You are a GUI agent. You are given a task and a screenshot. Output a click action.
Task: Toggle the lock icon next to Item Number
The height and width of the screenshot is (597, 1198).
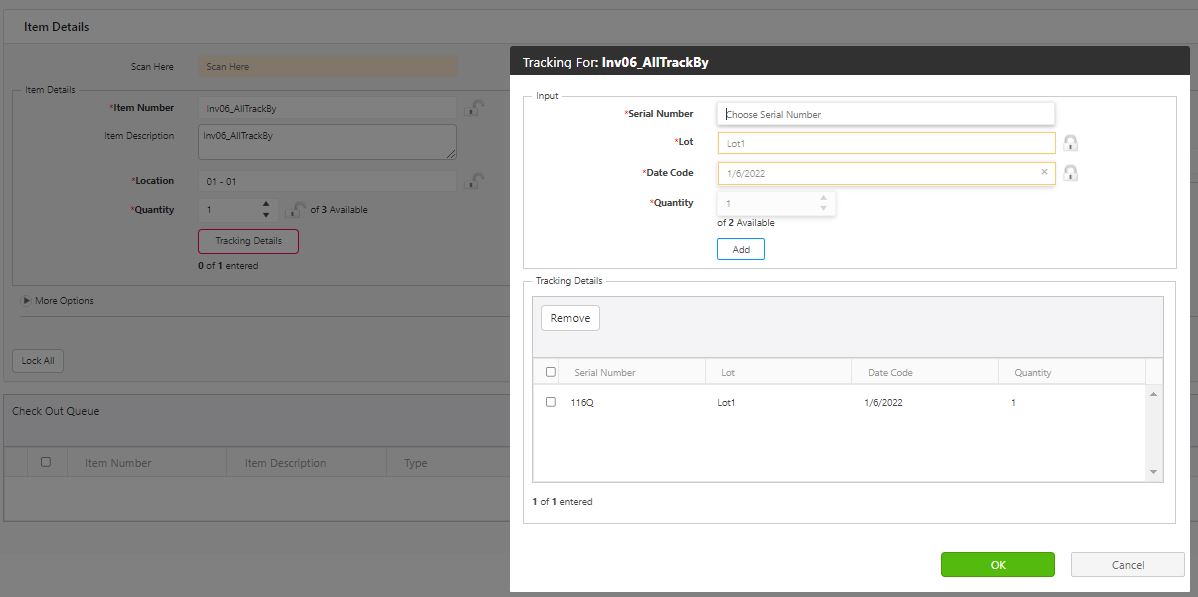click(476, 108)
